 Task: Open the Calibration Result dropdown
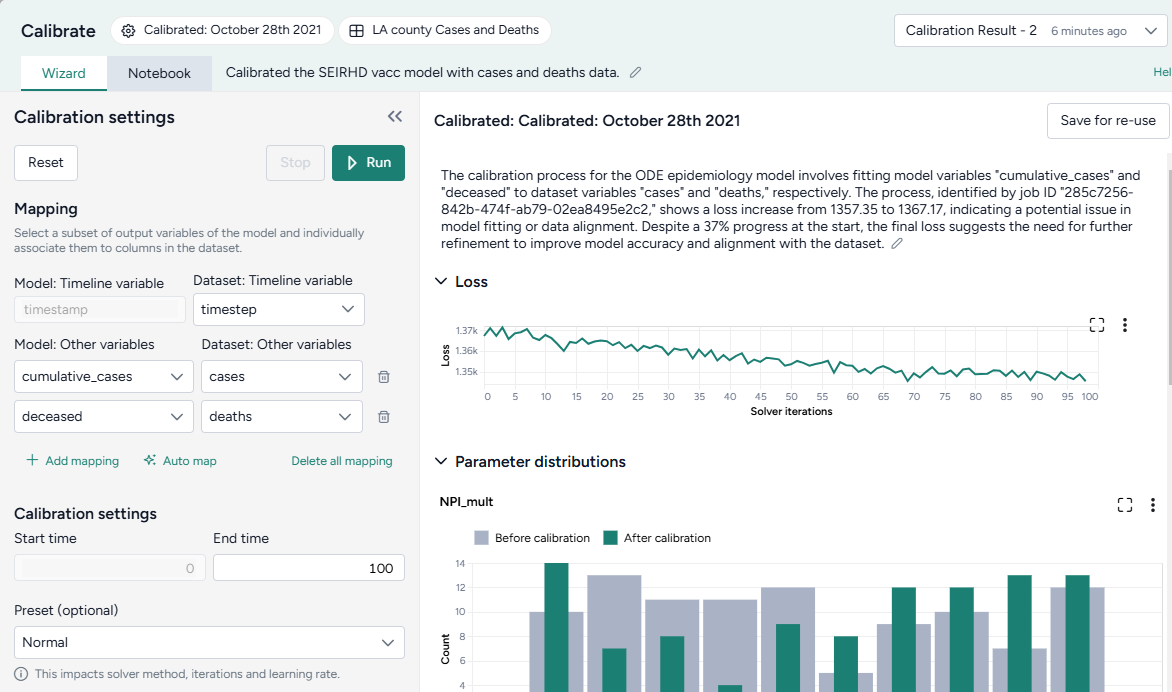coord(1030,31)
